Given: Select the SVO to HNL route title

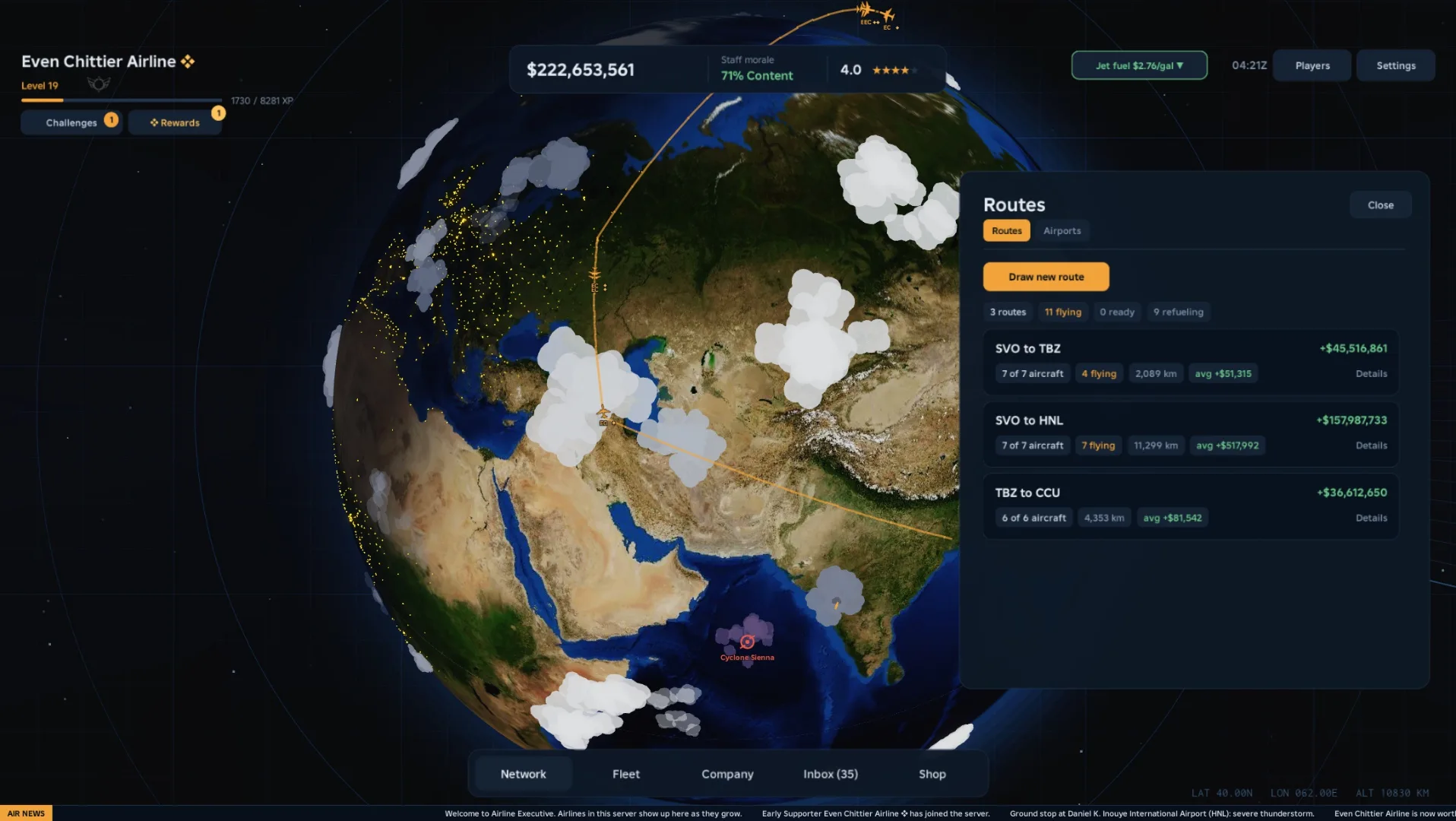Looking at the screenshot, I should [1029, 420].
